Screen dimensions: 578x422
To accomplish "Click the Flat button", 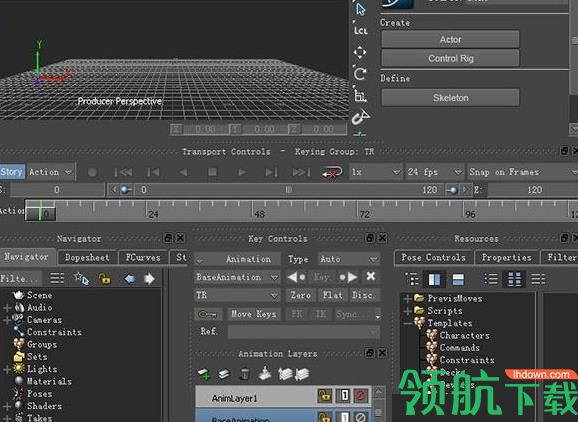I will pos(332,295).
